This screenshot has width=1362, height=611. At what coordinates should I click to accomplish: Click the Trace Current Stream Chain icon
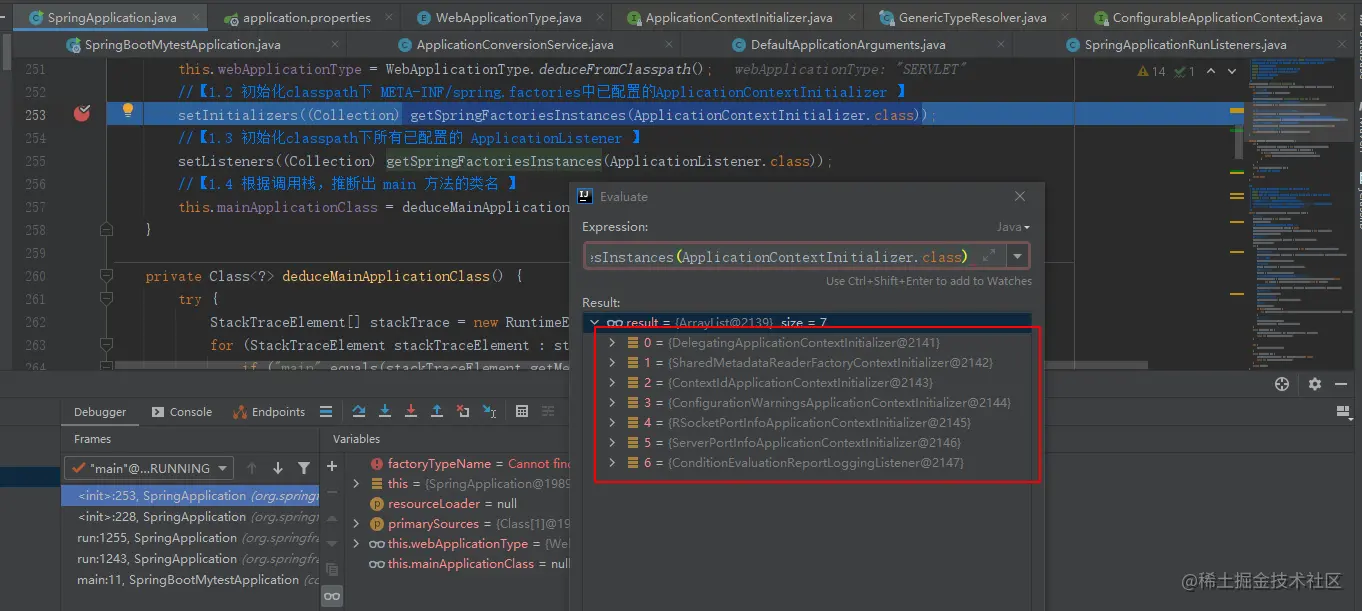(x=549, y=411)
